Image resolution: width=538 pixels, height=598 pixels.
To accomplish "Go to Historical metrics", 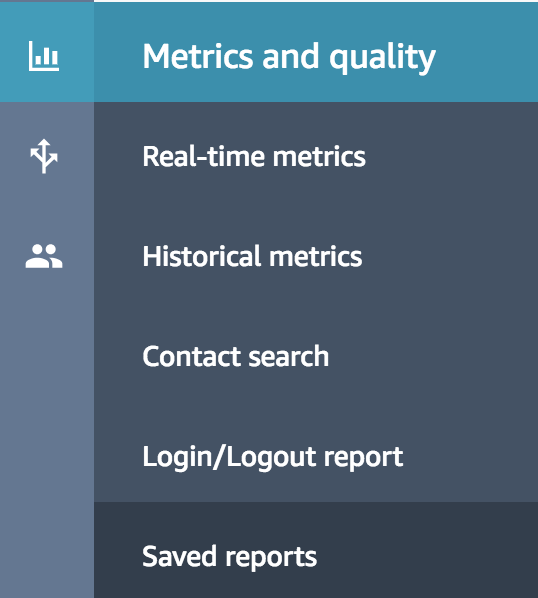I will (316, 256).
